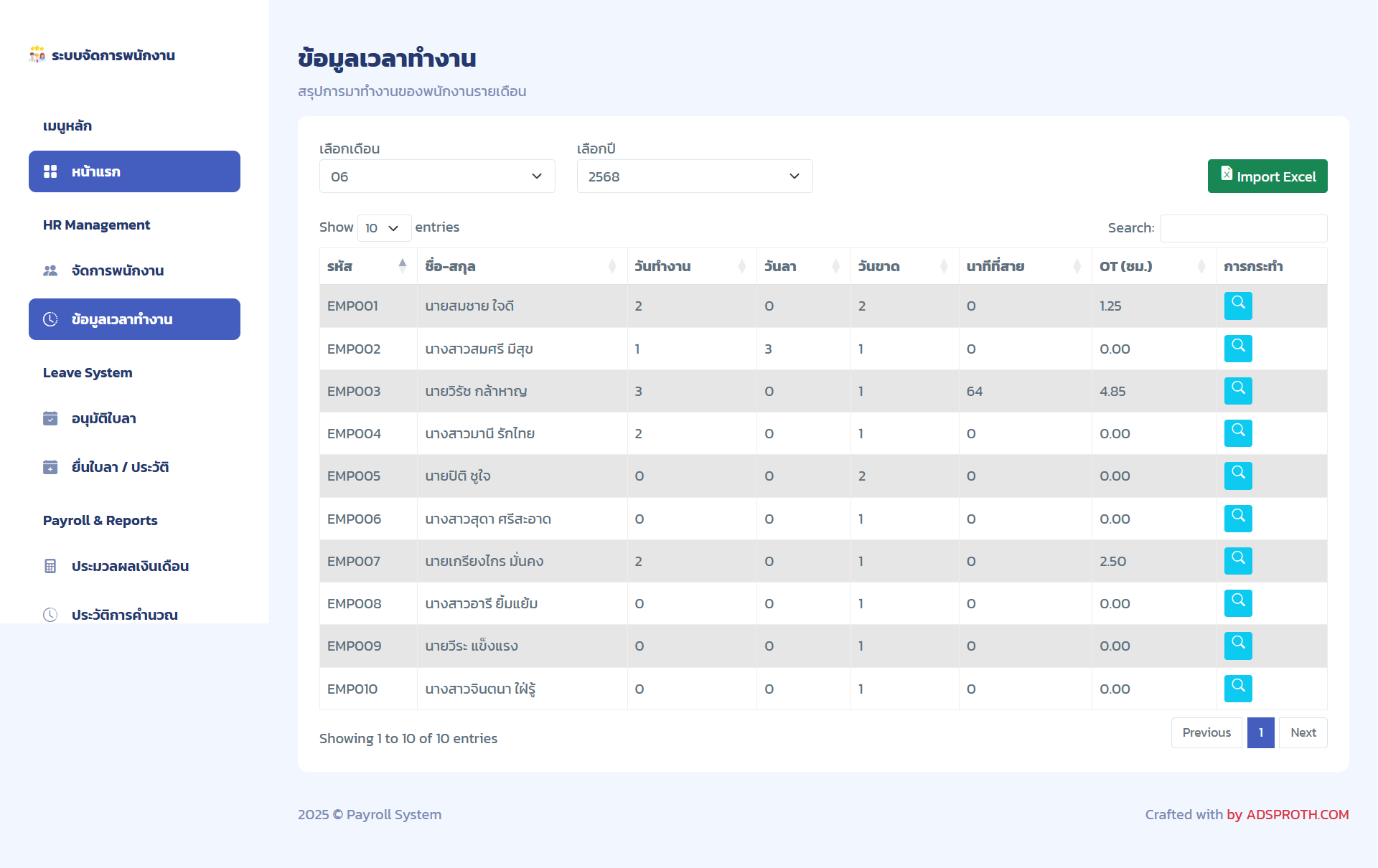Screen dimensions: 1378x868
Task: Go to the Next page button
Action: pyautogui.click(x=1303, y=732)
